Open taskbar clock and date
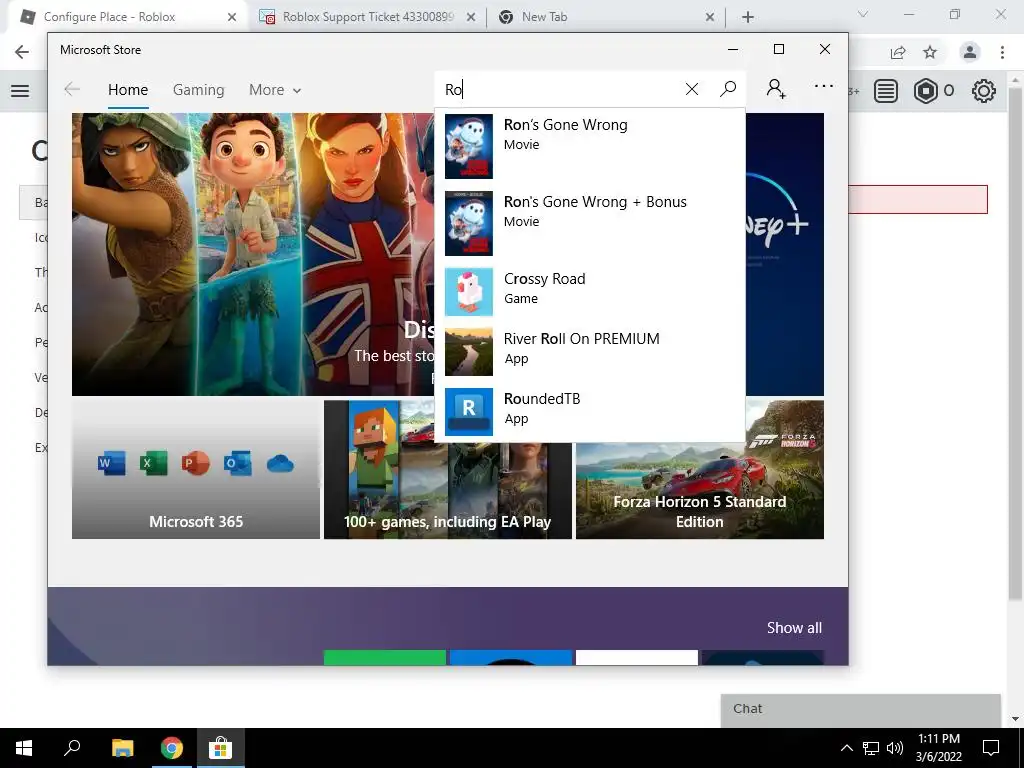 tap(939, 748)
